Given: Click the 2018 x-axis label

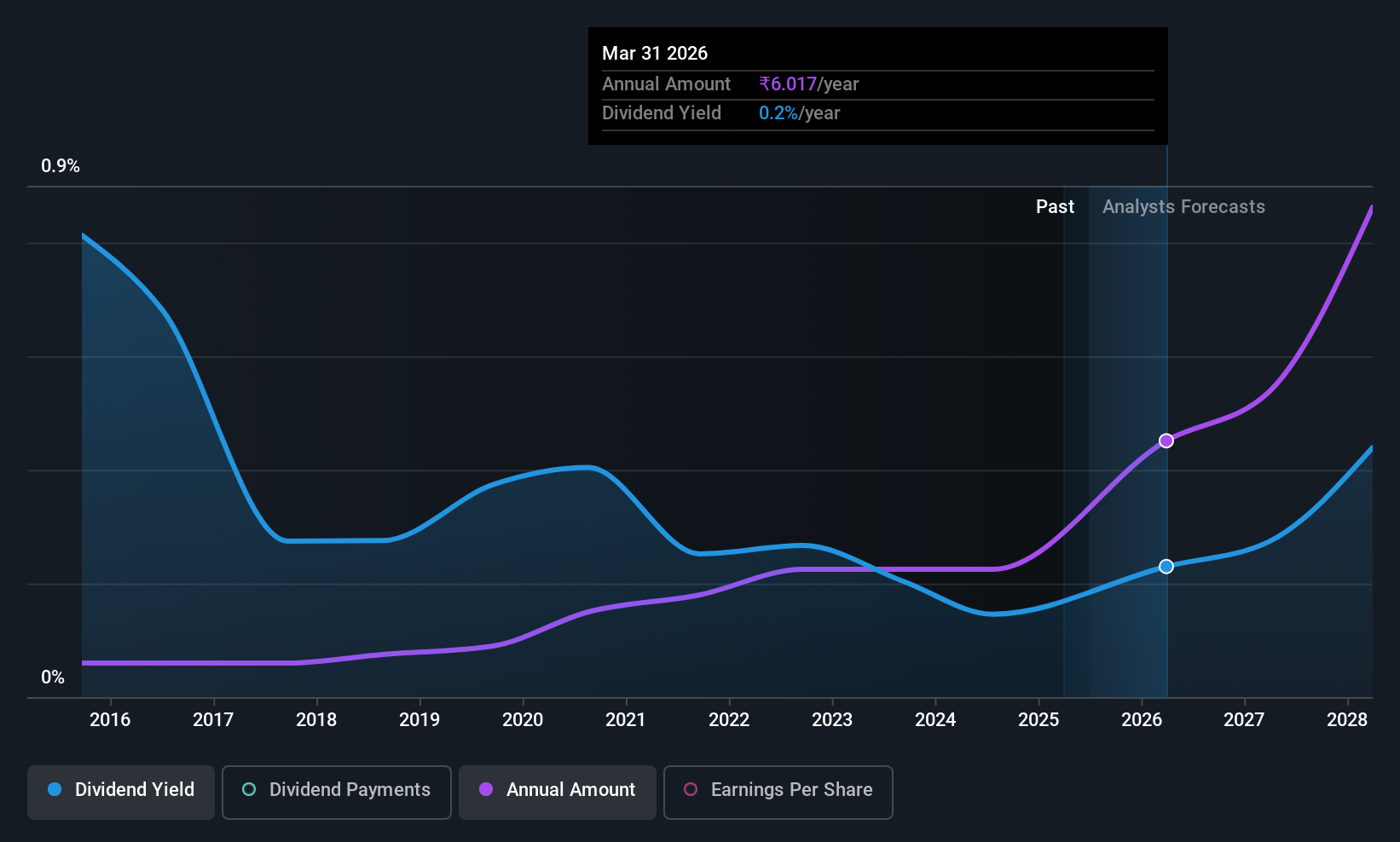Looking at the screenshot, I should pos(316,720).
